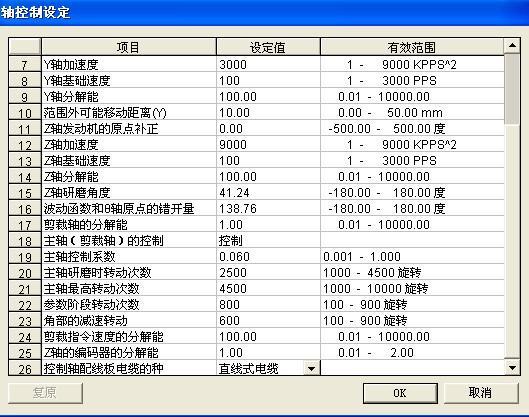Viewport: 529px width, 417px height.
Task: Select row header number 14
Action: pyautogui.click(x=25, y=177)
